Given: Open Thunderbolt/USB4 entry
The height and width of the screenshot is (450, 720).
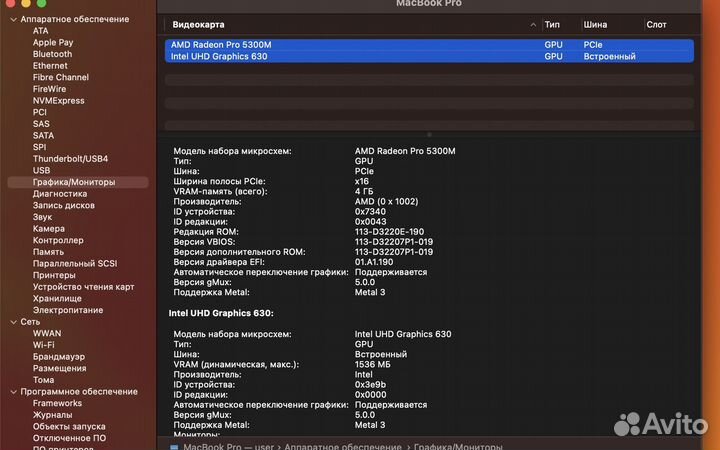Looking at the screenshot, I should (70, 159).
